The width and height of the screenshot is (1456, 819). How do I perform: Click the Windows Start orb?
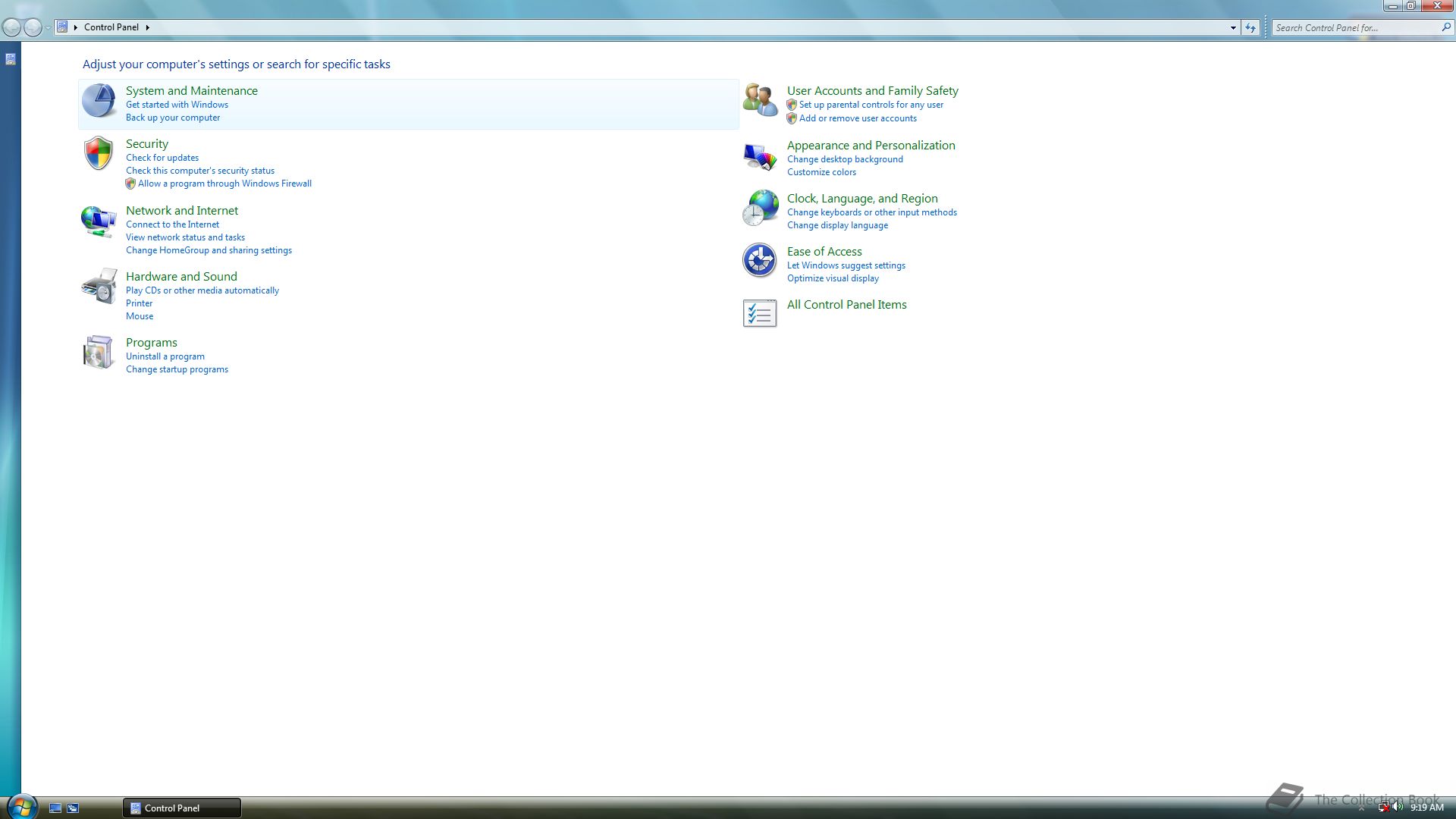pyautogui.click(x=21, y=806)
